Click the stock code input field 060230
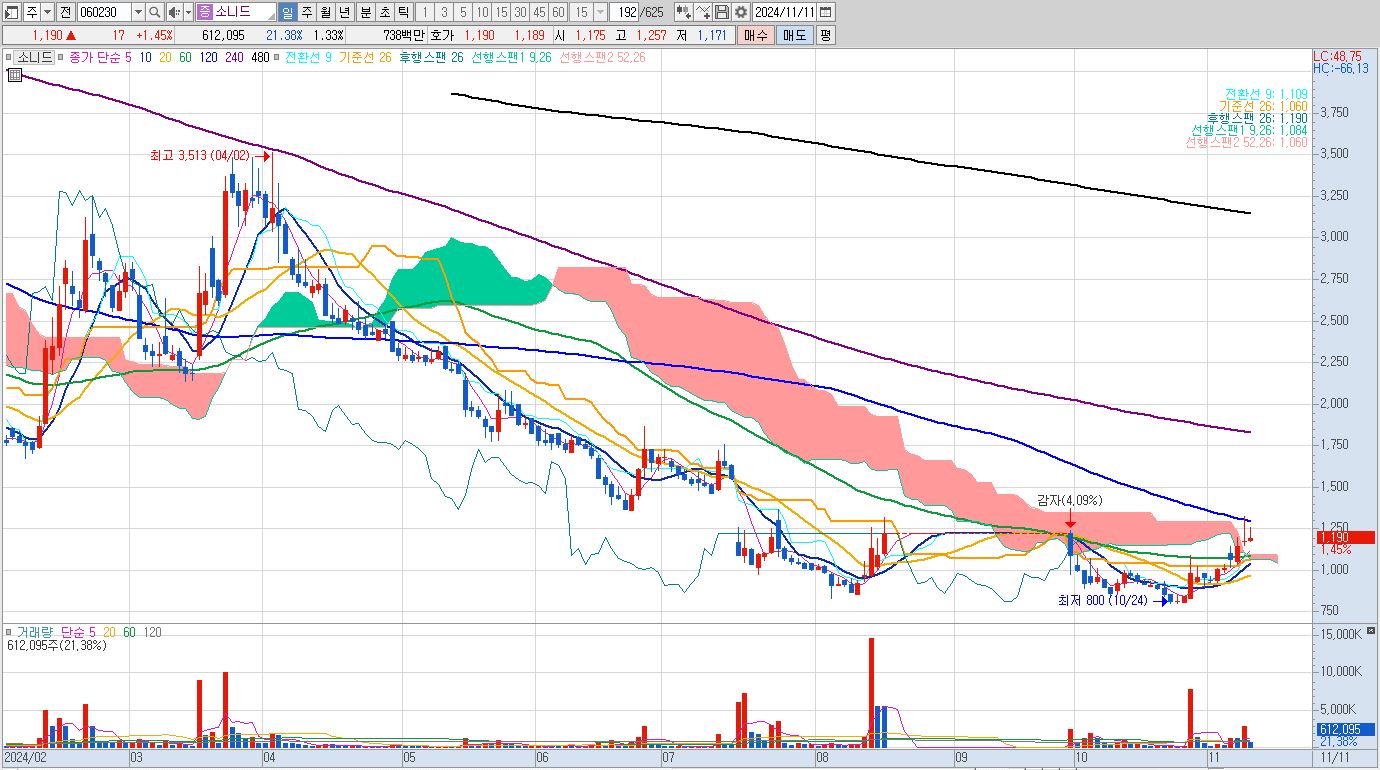Viewport: 1380px width, 770px height. click(x=104, y=12)
